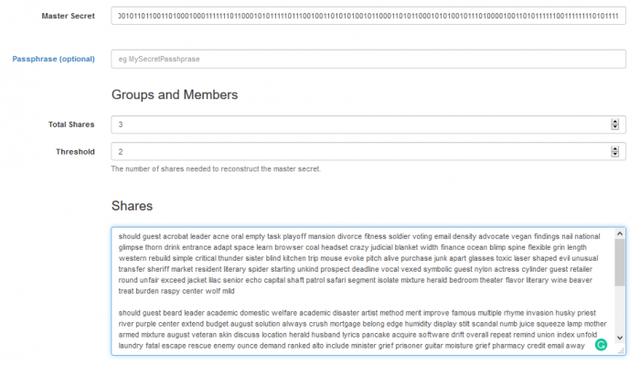
Task: Click the Shares heading
Action: pyautogui.click(x=132, y=206)
